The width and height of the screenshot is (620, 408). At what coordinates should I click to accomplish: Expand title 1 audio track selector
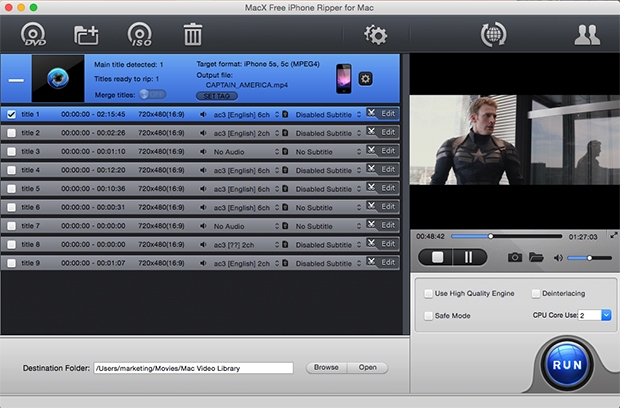click(x=277, y=114)
